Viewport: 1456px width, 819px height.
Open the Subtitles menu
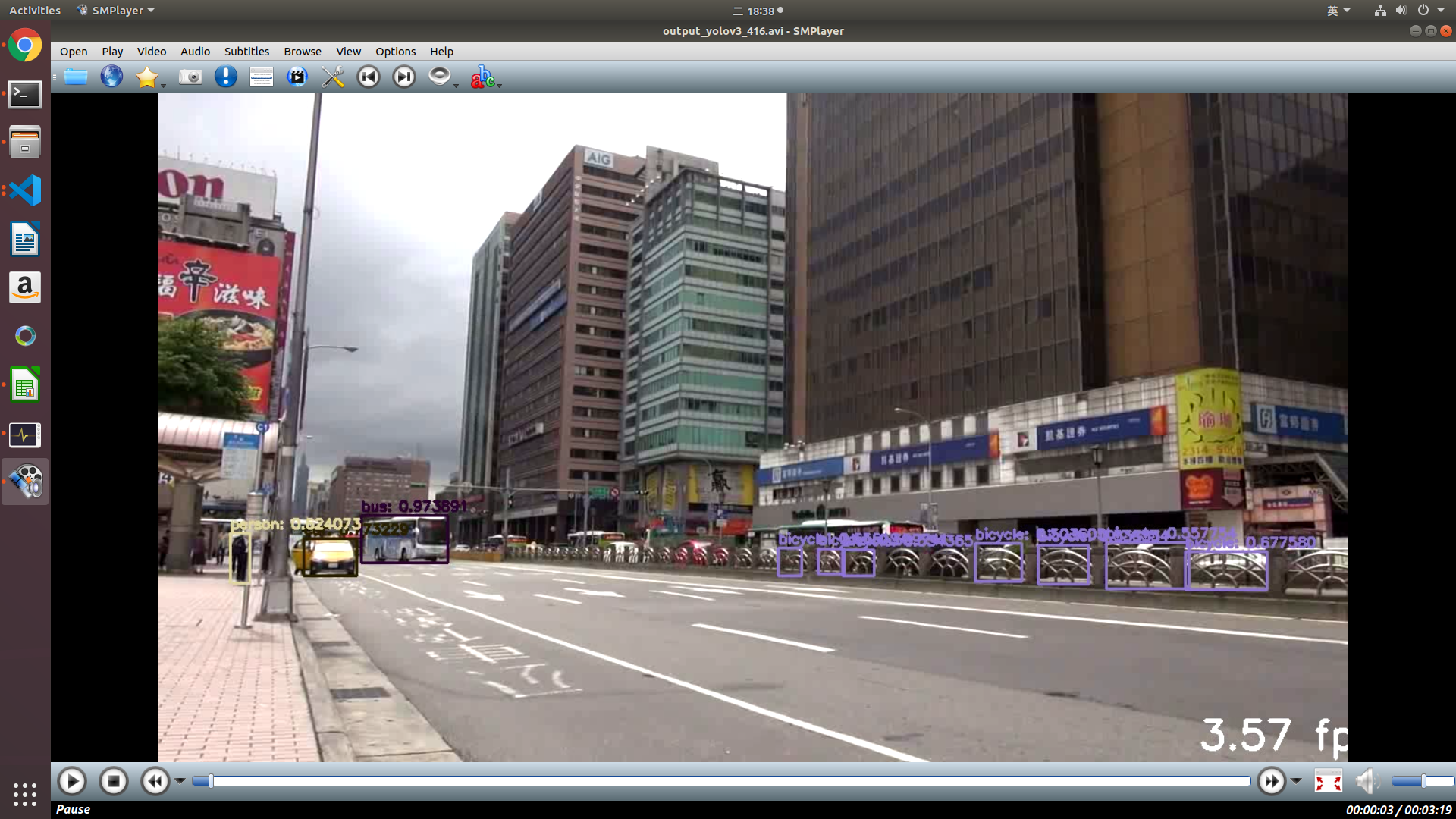tap(246, 52)
